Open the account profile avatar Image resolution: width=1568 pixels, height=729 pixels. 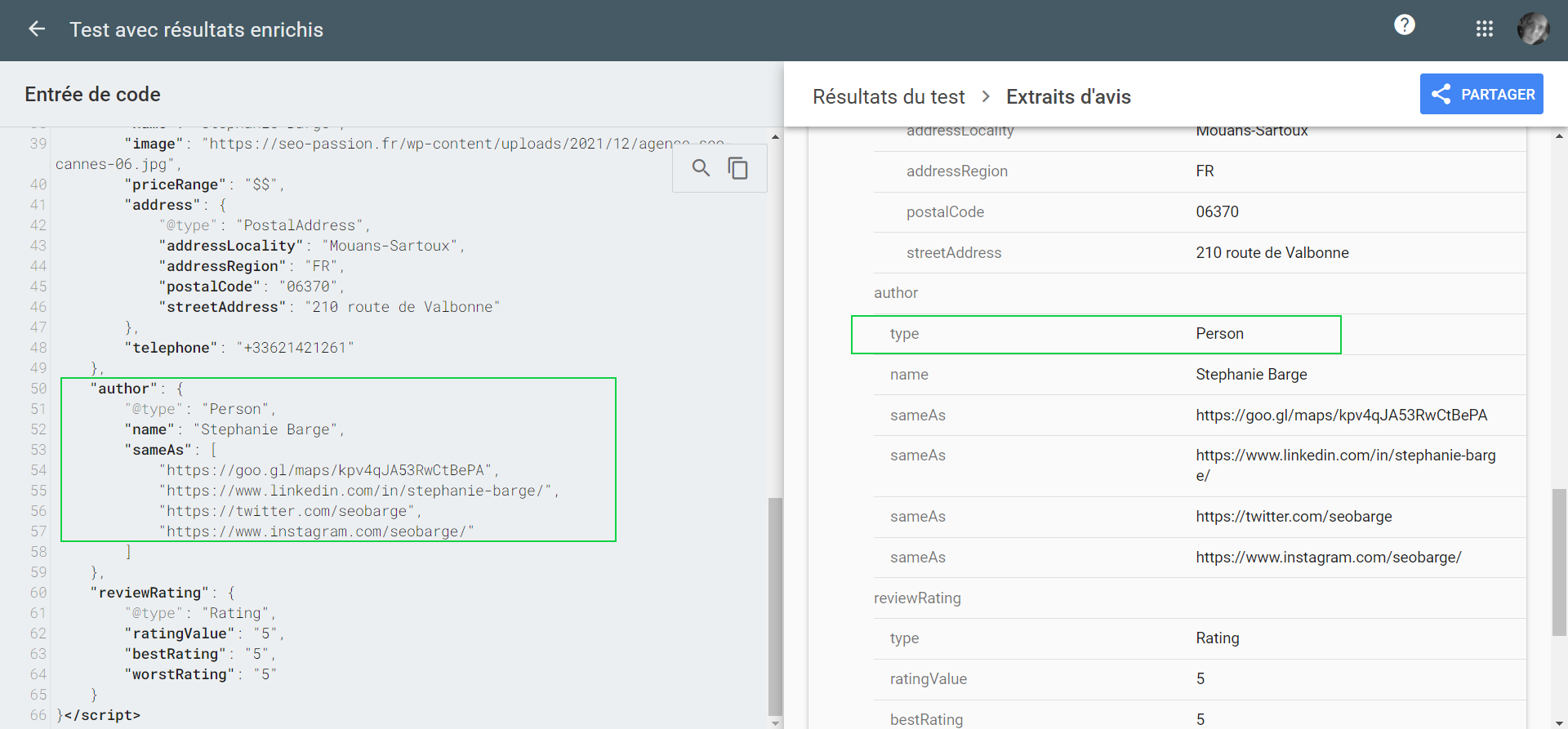point(1533,29)
